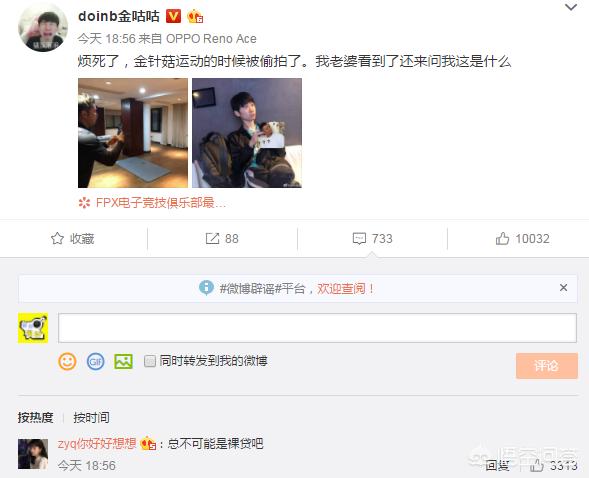Expand the post options chevron
The height and width of the screenshot is (478, 589).
[571, 7]
